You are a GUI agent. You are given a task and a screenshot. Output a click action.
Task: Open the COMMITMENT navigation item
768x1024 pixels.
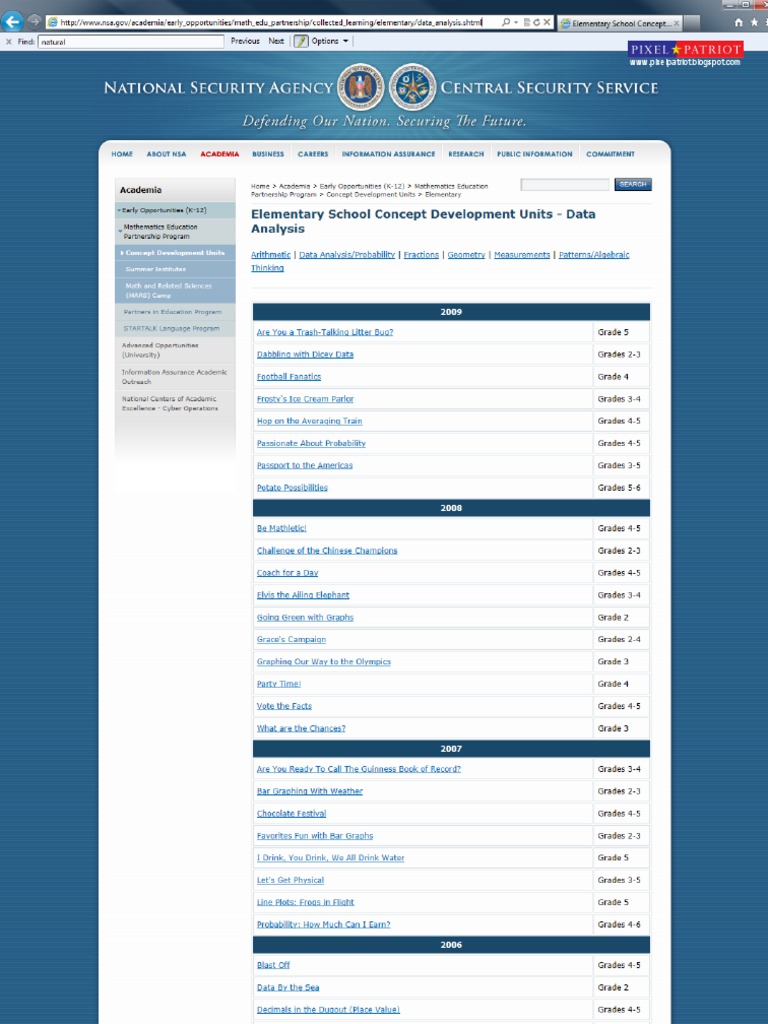click(611, 154)
